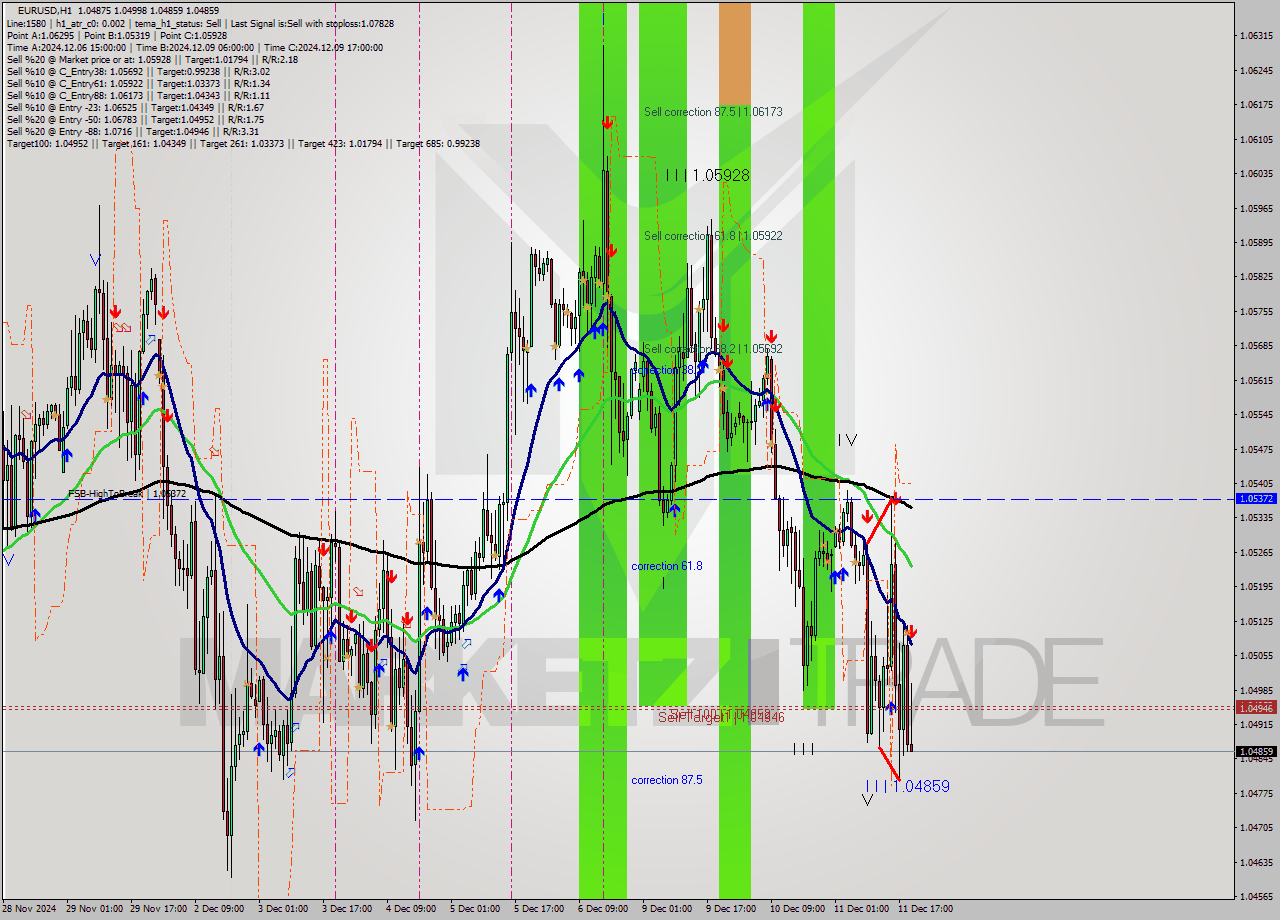Click the '9 Dec 01:00' time axis label
The width and height of the screenshot is (1280, 920).
pyautogui.click(x=667, y=909)
